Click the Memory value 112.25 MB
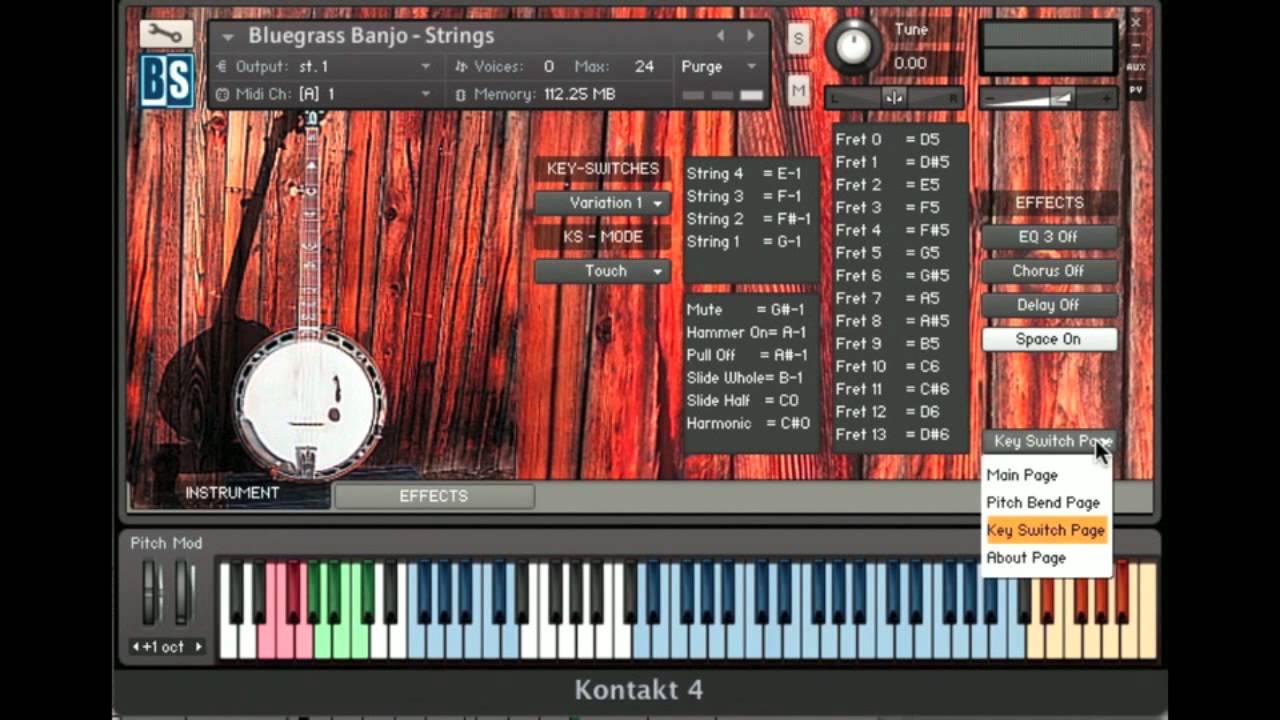Image resolution: width=1280 pixels, height=720 pixels. click(580, 94)
